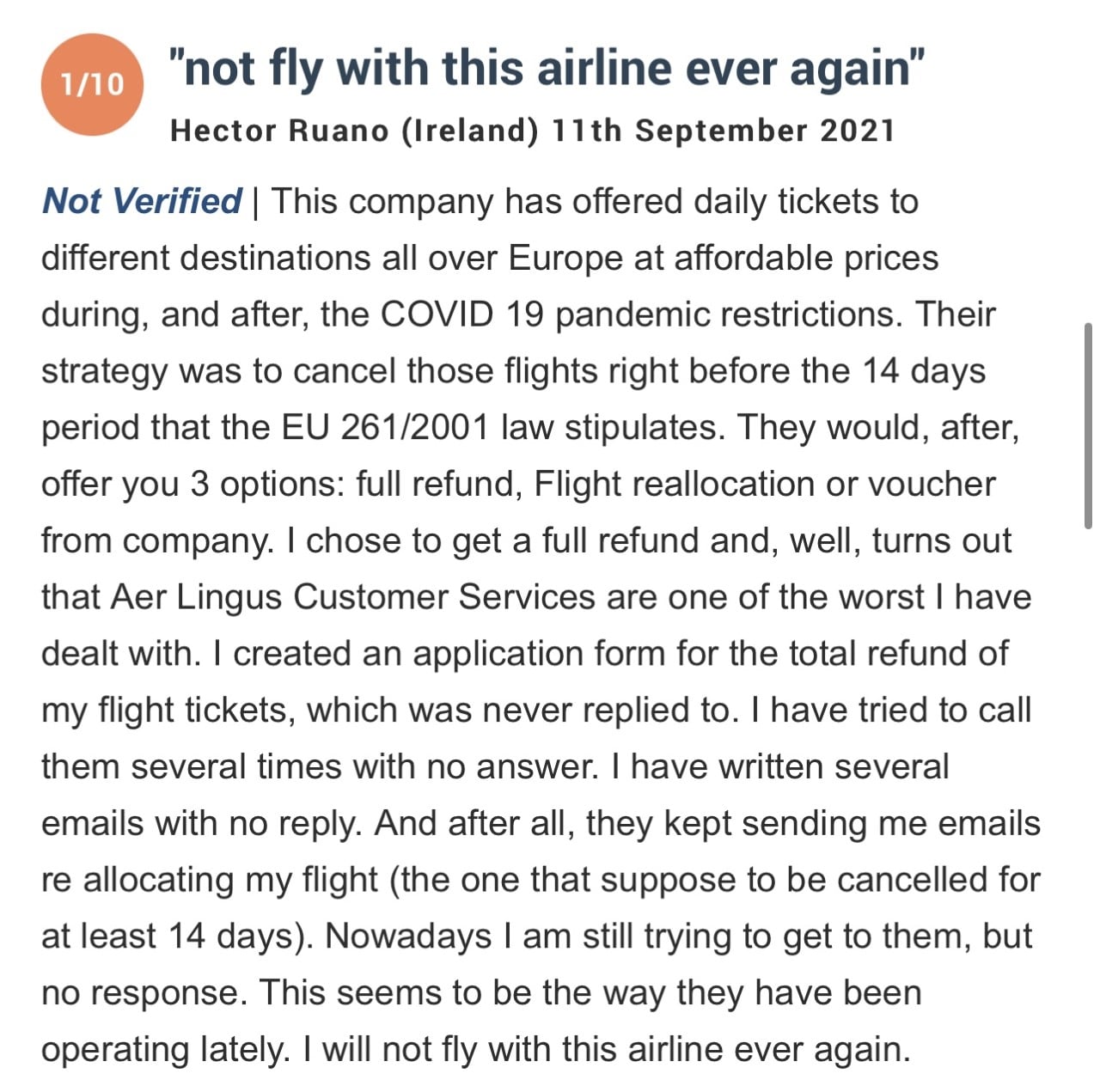Open the "not fly with this airline ever again" review title
This screenshot has width=1100, height=1092.
pyautogui.click(x=547, y=68)
